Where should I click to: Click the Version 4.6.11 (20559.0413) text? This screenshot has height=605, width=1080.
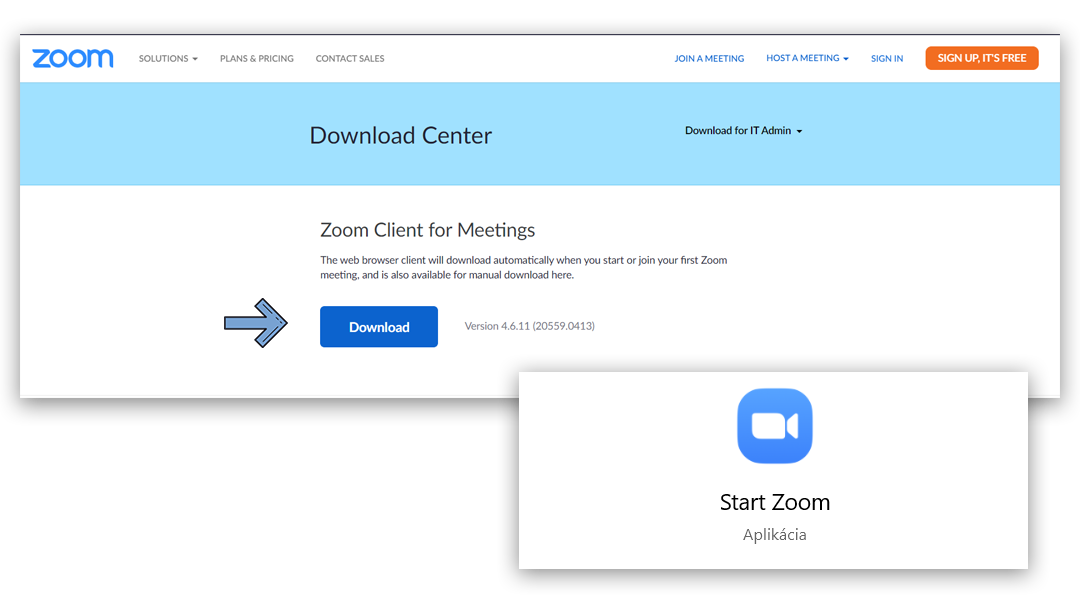point(530,326)
